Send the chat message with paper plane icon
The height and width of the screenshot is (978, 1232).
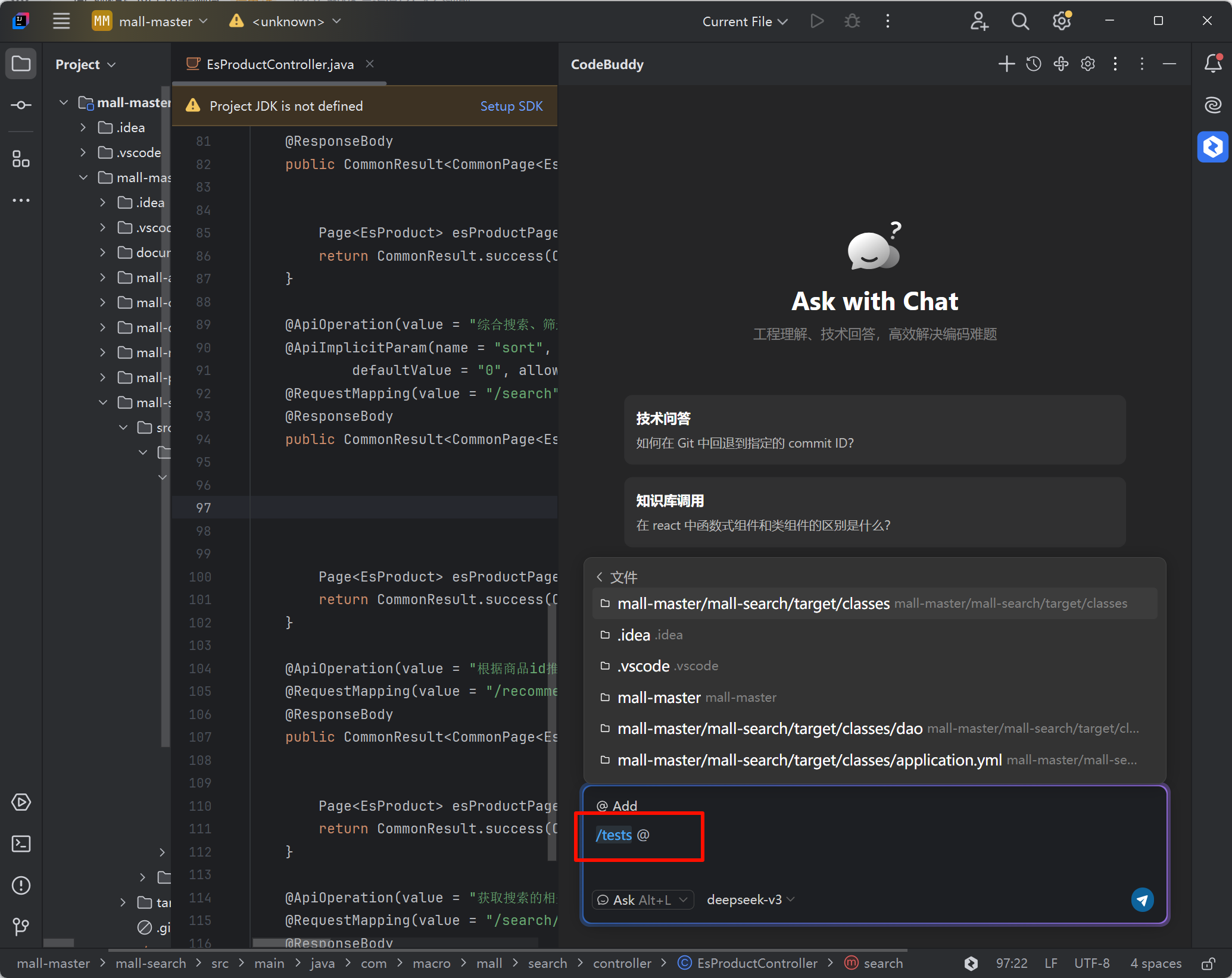coord(1141,899)
